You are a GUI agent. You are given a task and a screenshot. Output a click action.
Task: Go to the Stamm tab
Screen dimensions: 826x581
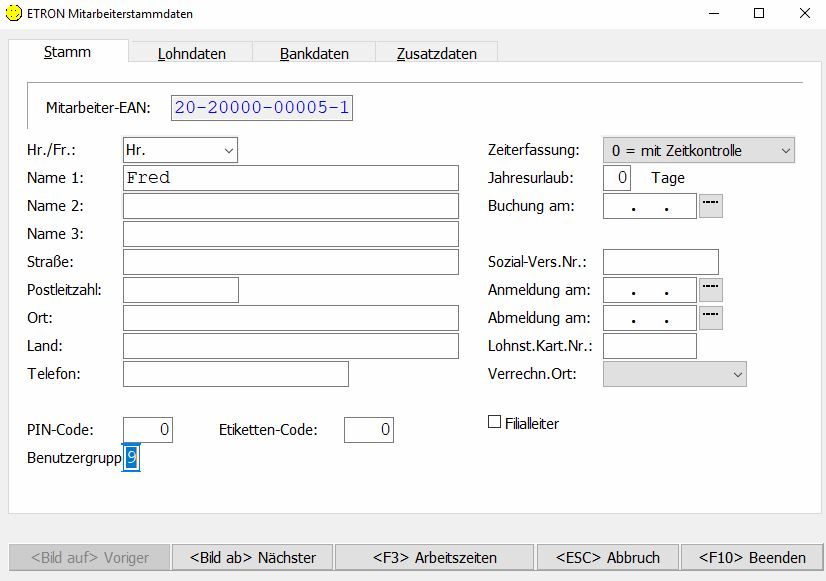(68, 53)
